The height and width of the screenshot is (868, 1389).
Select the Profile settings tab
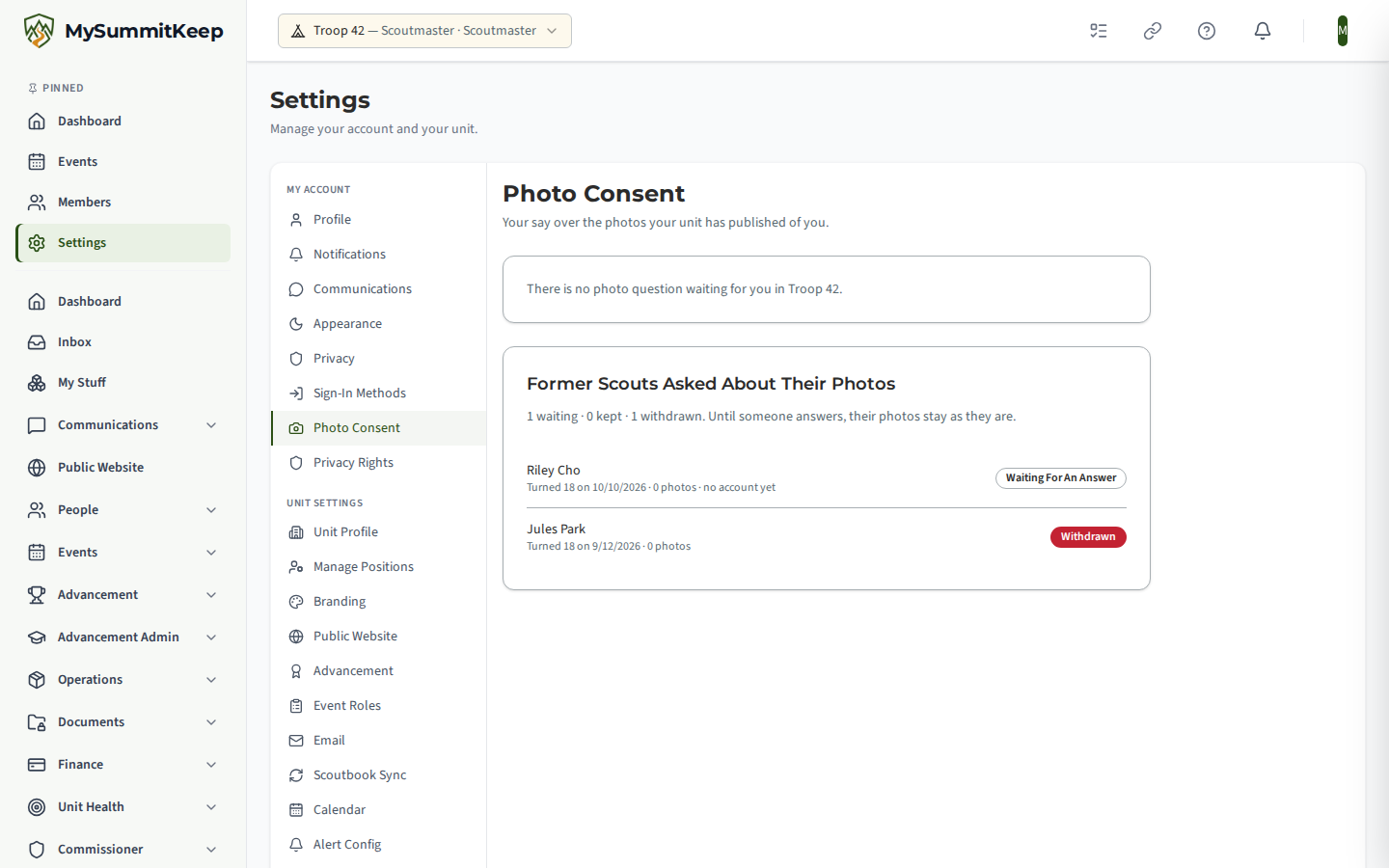(378, 220)
